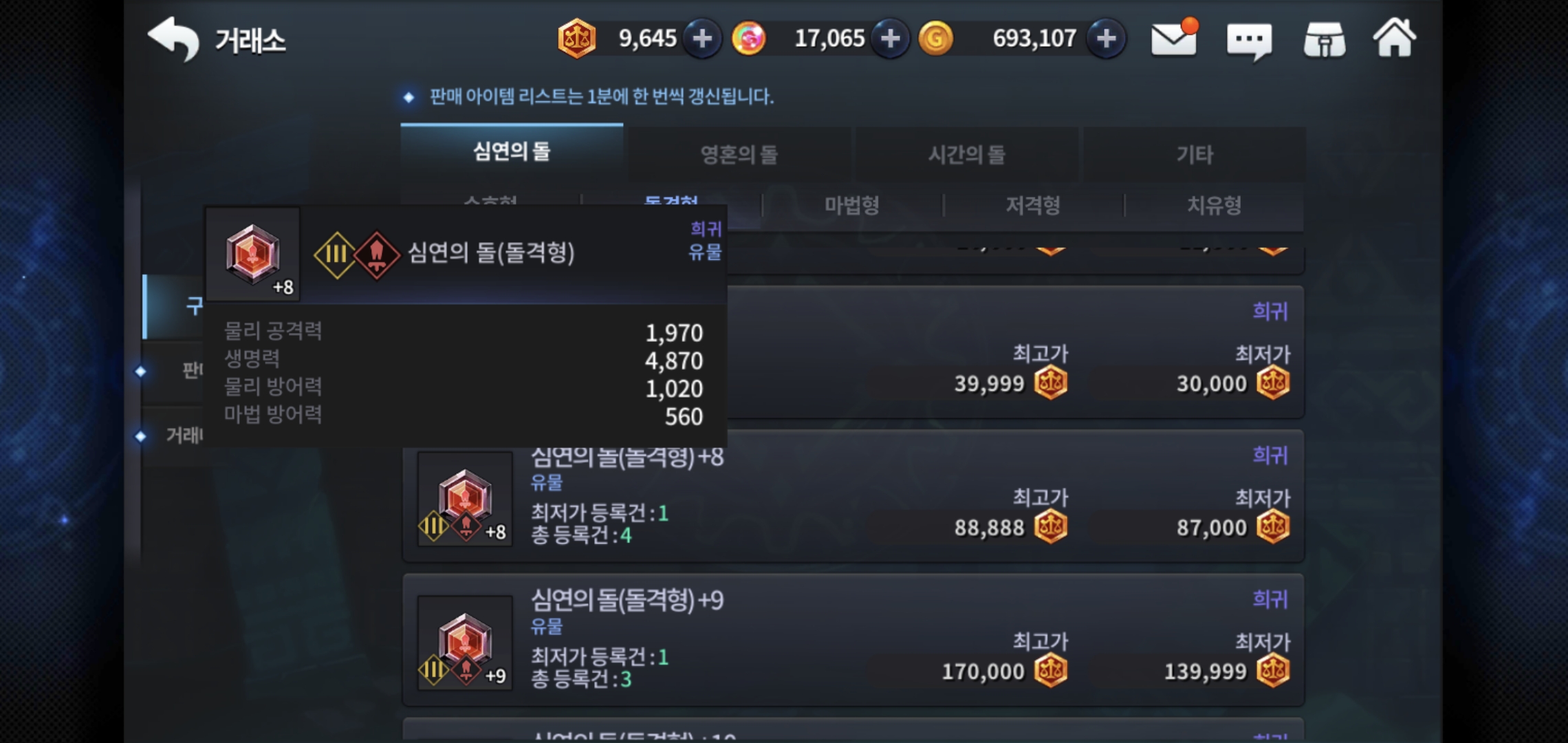
Task: Tap the 심연의 돌(돌격형)+9 item thumbnail
Action: pyautogui.click(x=465, y=643)
